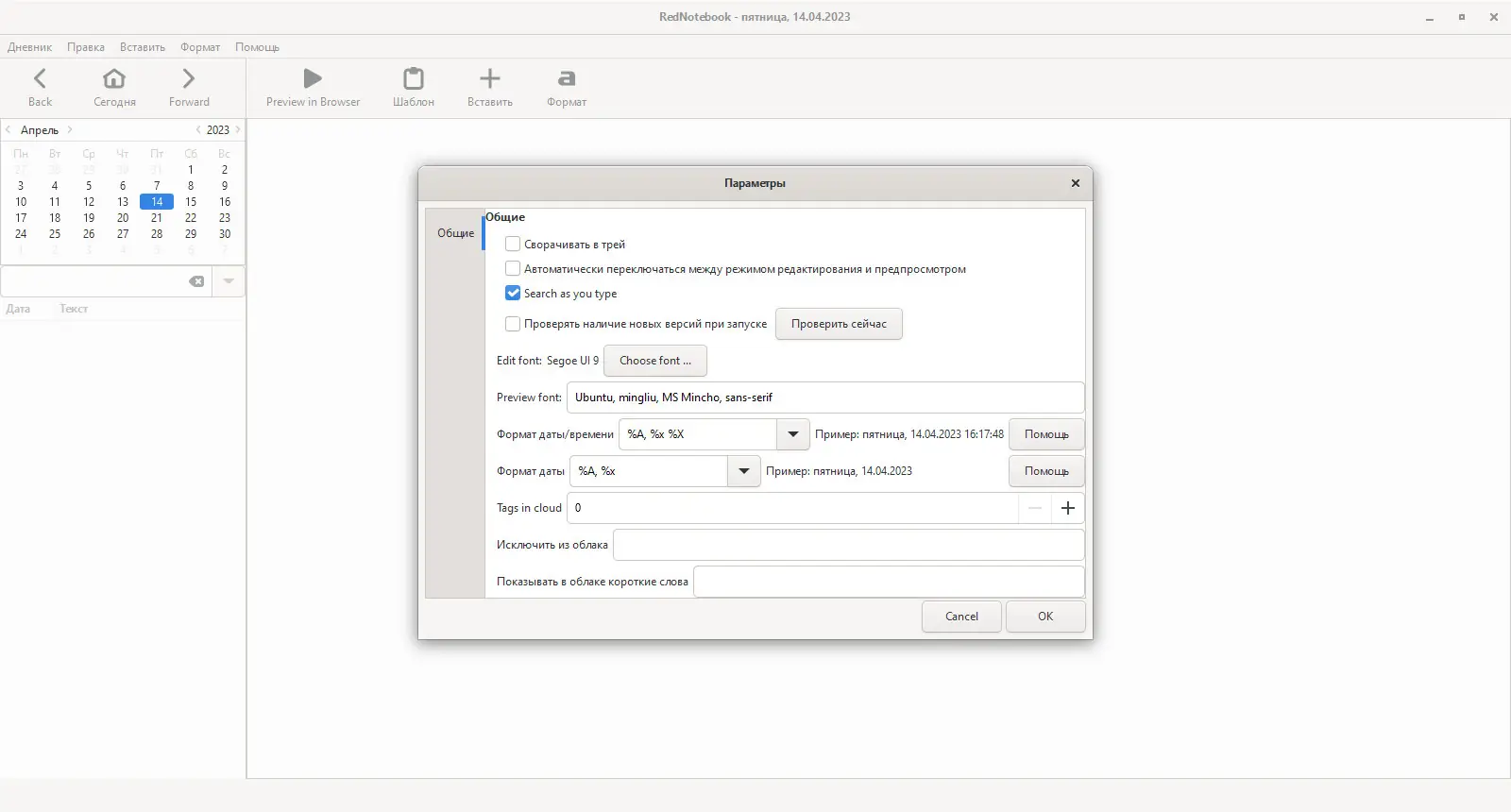Open the Дневник menu
The width and height of the screenshot is (1511, 812).
(29, 47)
